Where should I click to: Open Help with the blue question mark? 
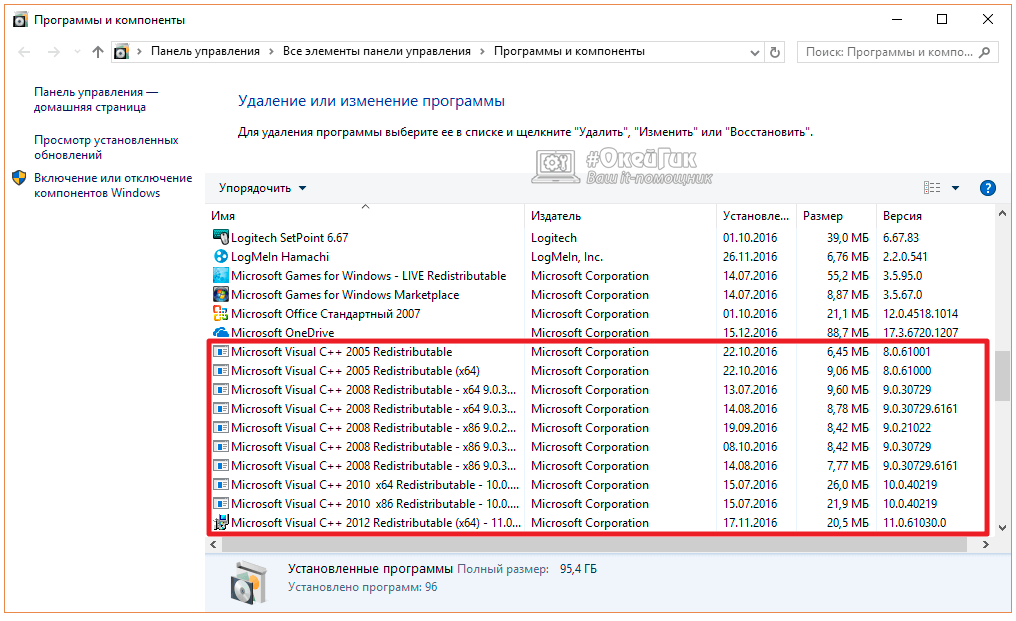coord(987,188)
